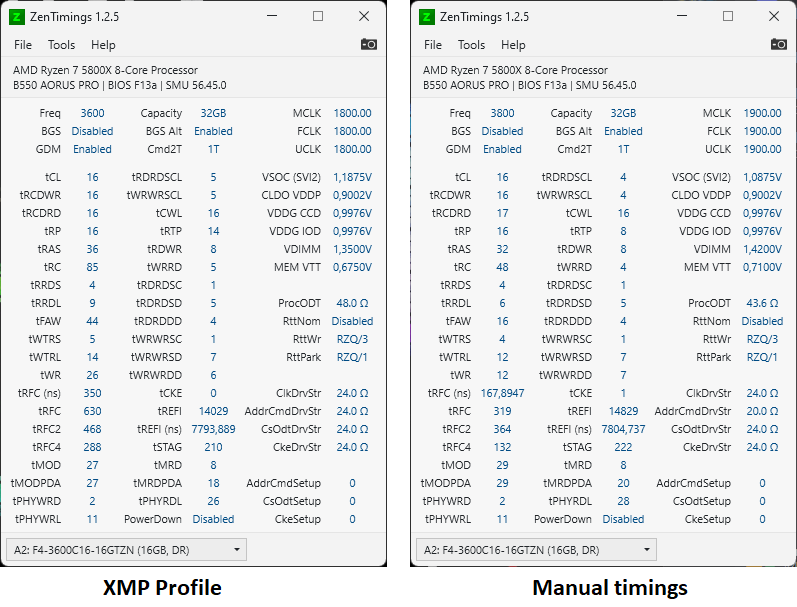Click the UCLK value 1800.00
This screenshot has width=797, height=607.
coord(352,149)
